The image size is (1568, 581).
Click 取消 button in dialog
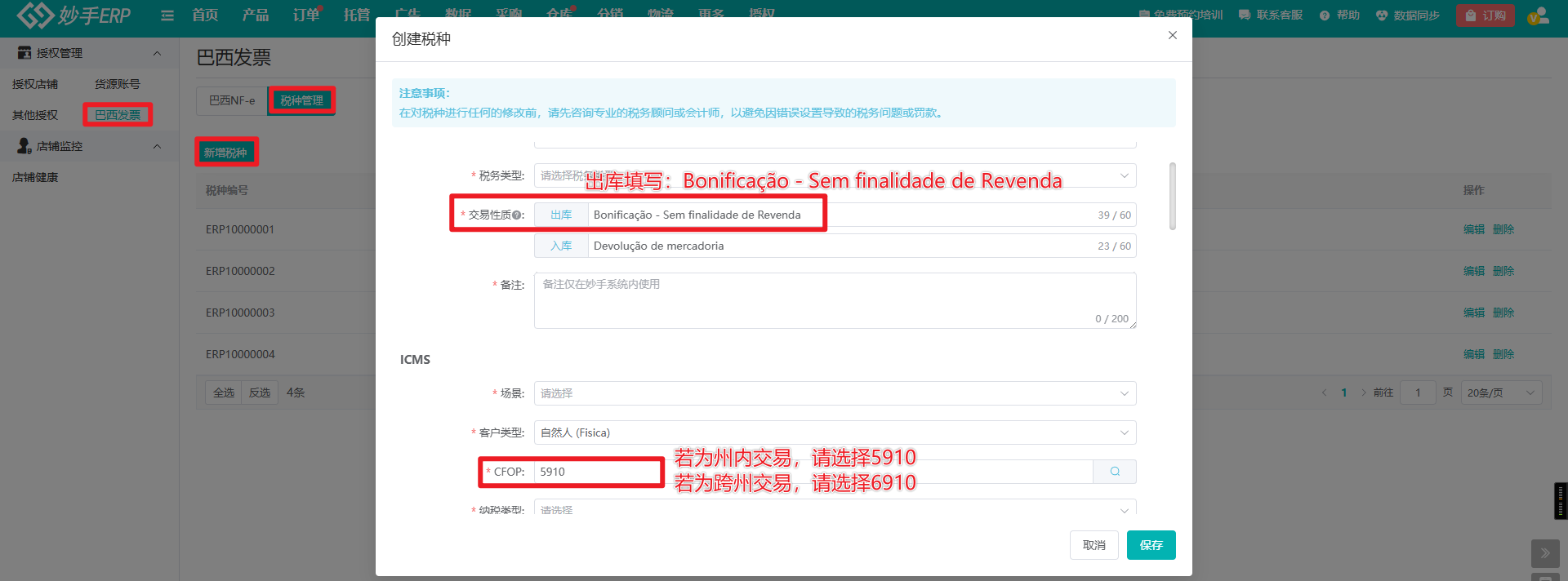click(1094, 545)
